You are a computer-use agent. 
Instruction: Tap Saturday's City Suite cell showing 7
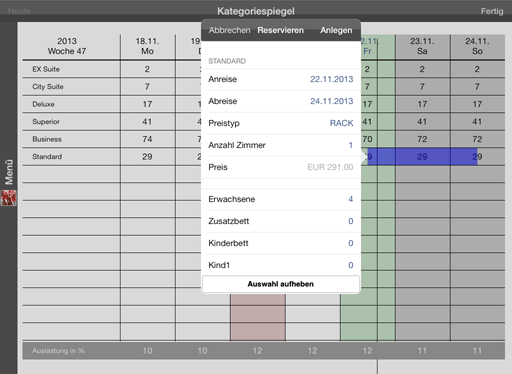point(422,87)
